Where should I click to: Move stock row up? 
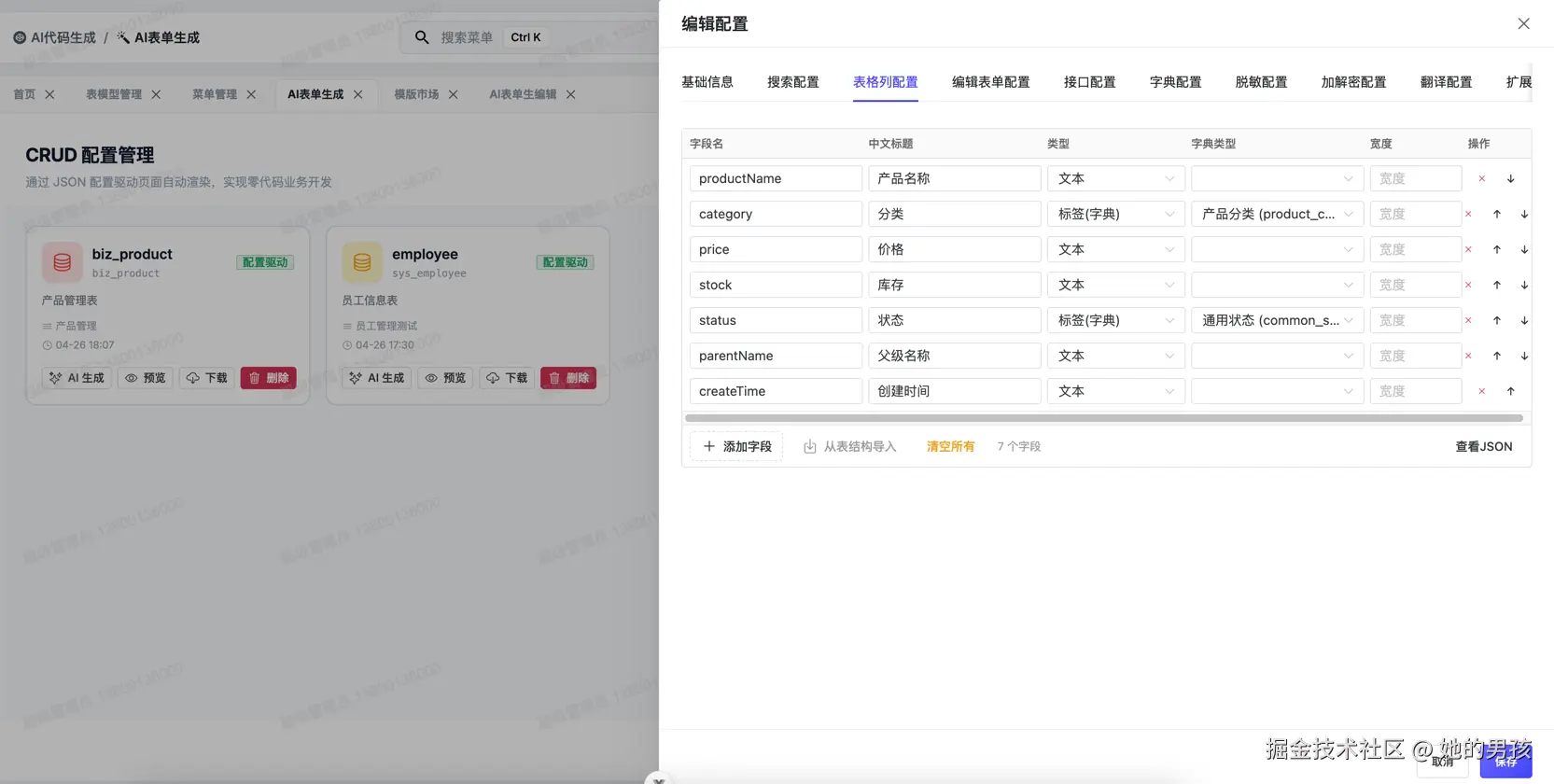pyautogui.click(x=1496, y=285)
